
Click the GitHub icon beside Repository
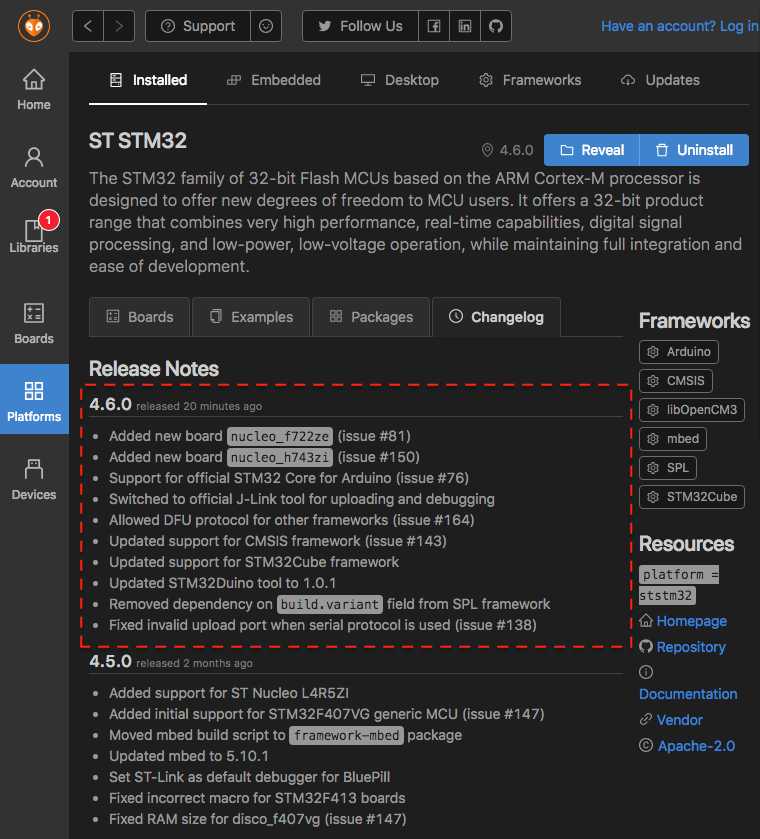coord(646,646)
